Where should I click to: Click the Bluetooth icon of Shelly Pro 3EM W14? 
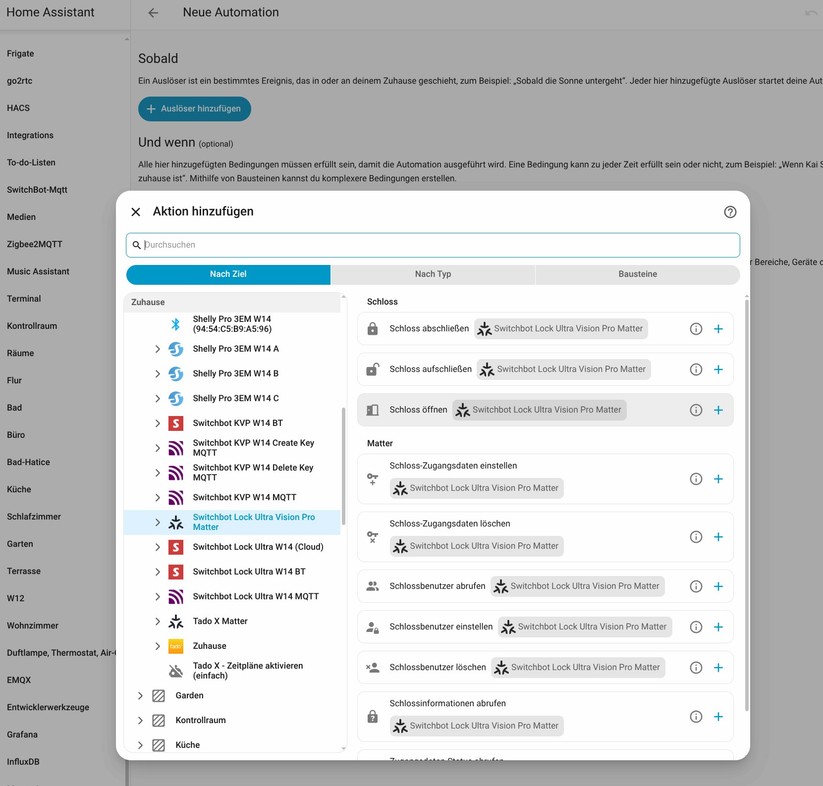175,324
